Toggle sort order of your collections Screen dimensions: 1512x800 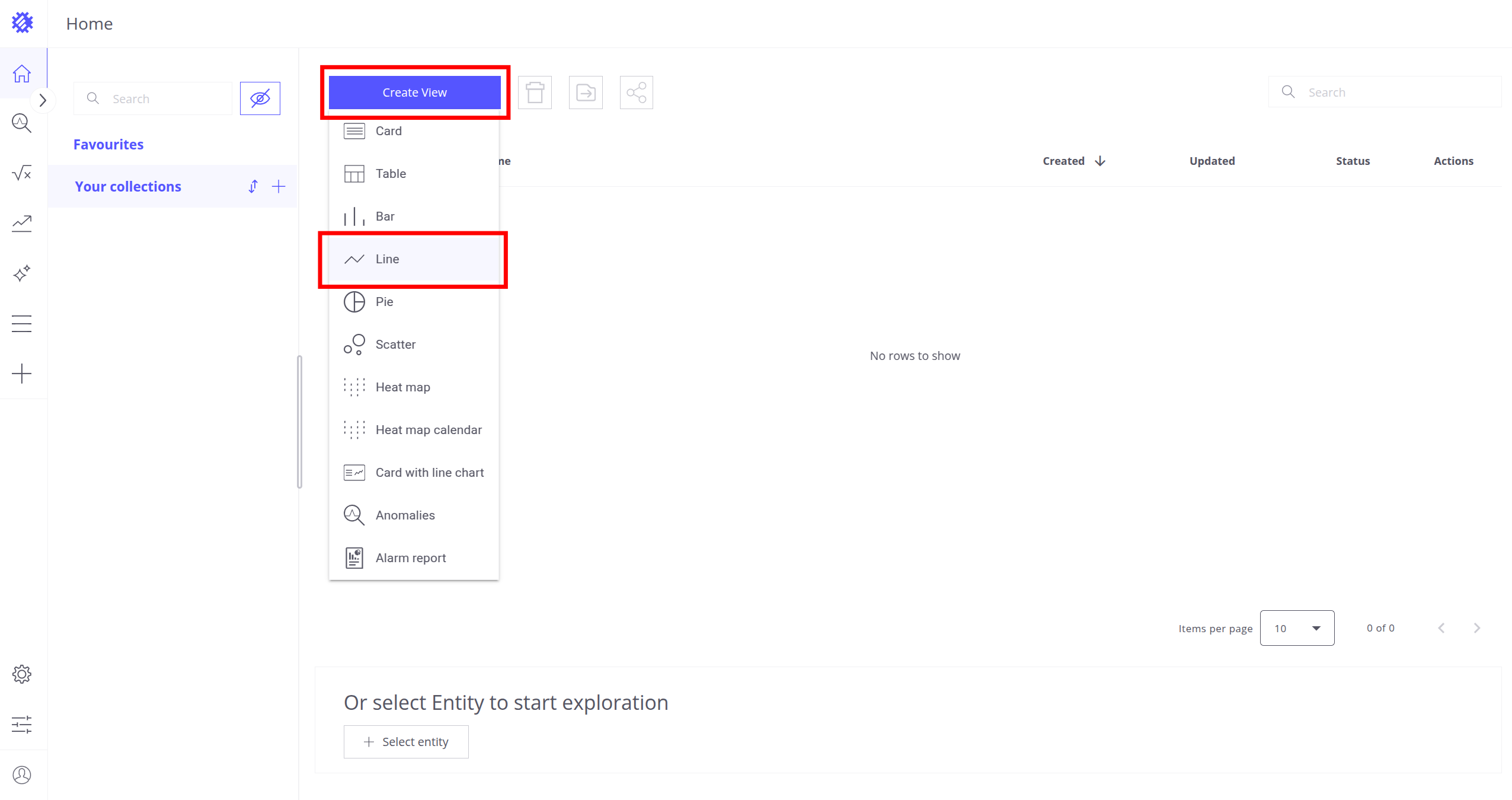click(253, 187)
